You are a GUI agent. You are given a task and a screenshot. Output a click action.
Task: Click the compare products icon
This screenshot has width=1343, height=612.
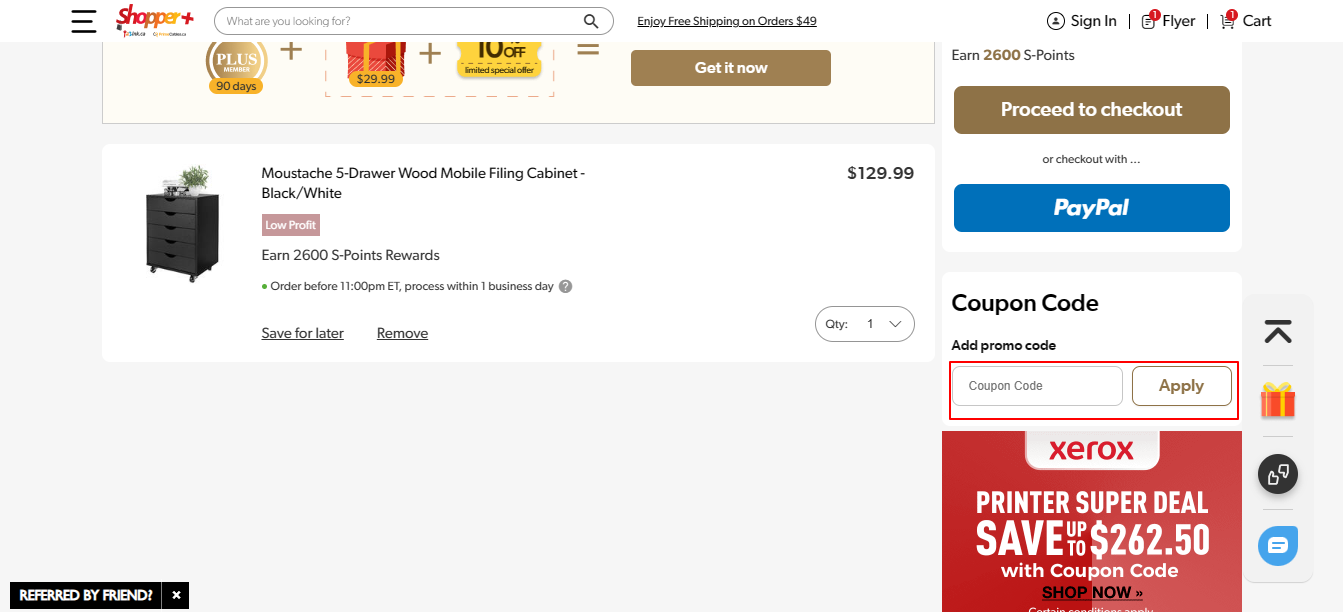click(1277, 474)
